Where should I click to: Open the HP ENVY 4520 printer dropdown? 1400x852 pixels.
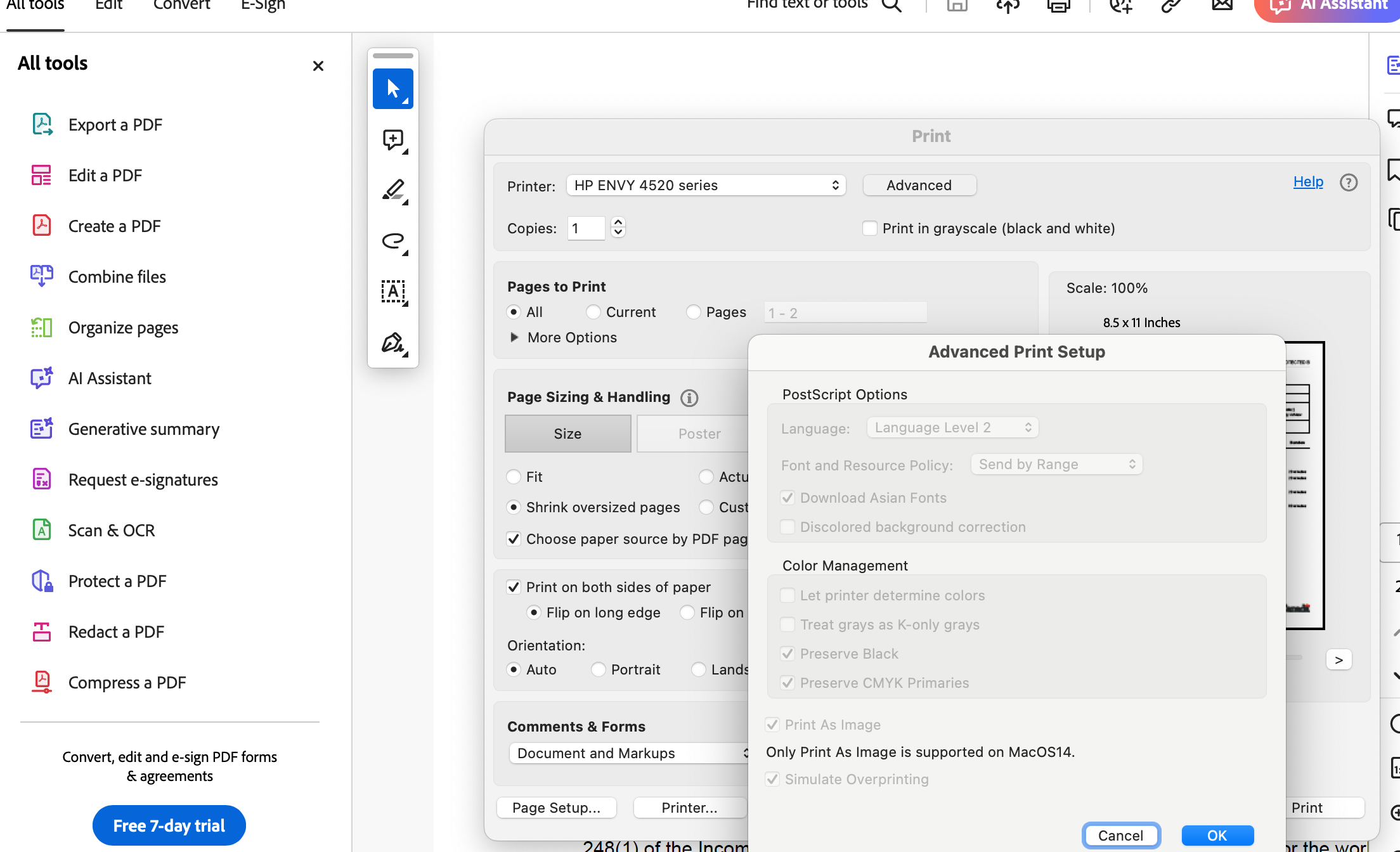(705, 185)
